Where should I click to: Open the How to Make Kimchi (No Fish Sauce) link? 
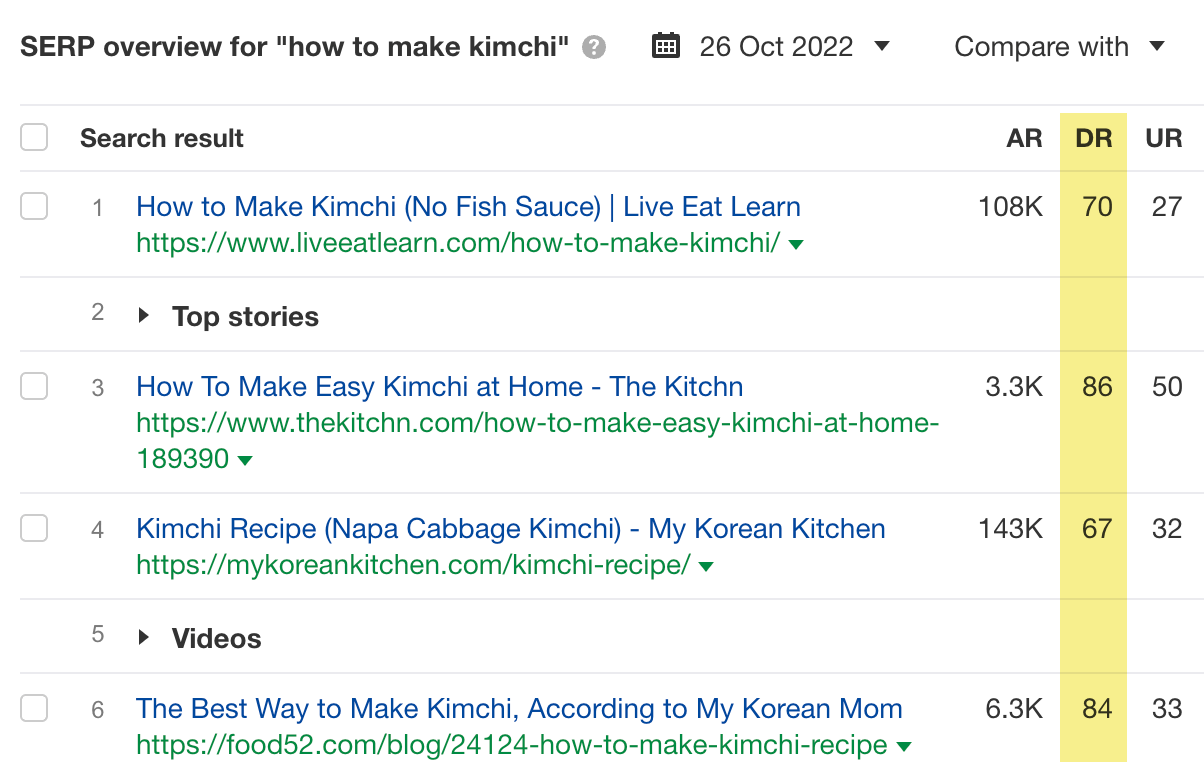tap(468, 206)
